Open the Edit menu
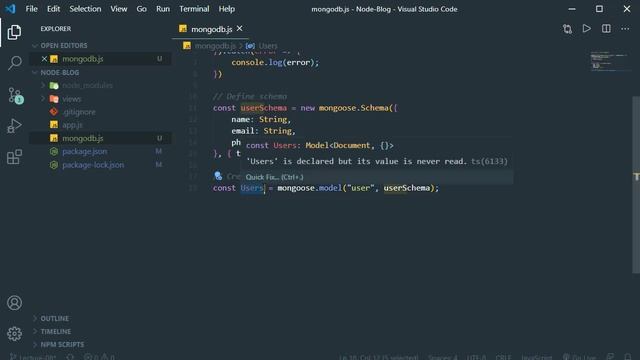 pos(53,9)
